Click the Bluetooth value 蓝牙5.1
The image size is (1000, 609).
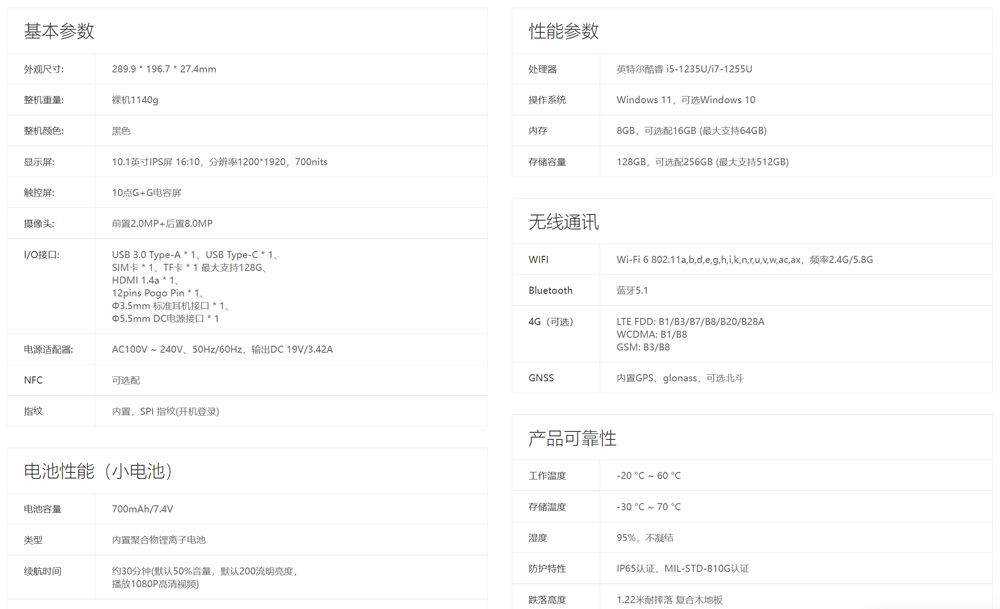pos(632,291)
